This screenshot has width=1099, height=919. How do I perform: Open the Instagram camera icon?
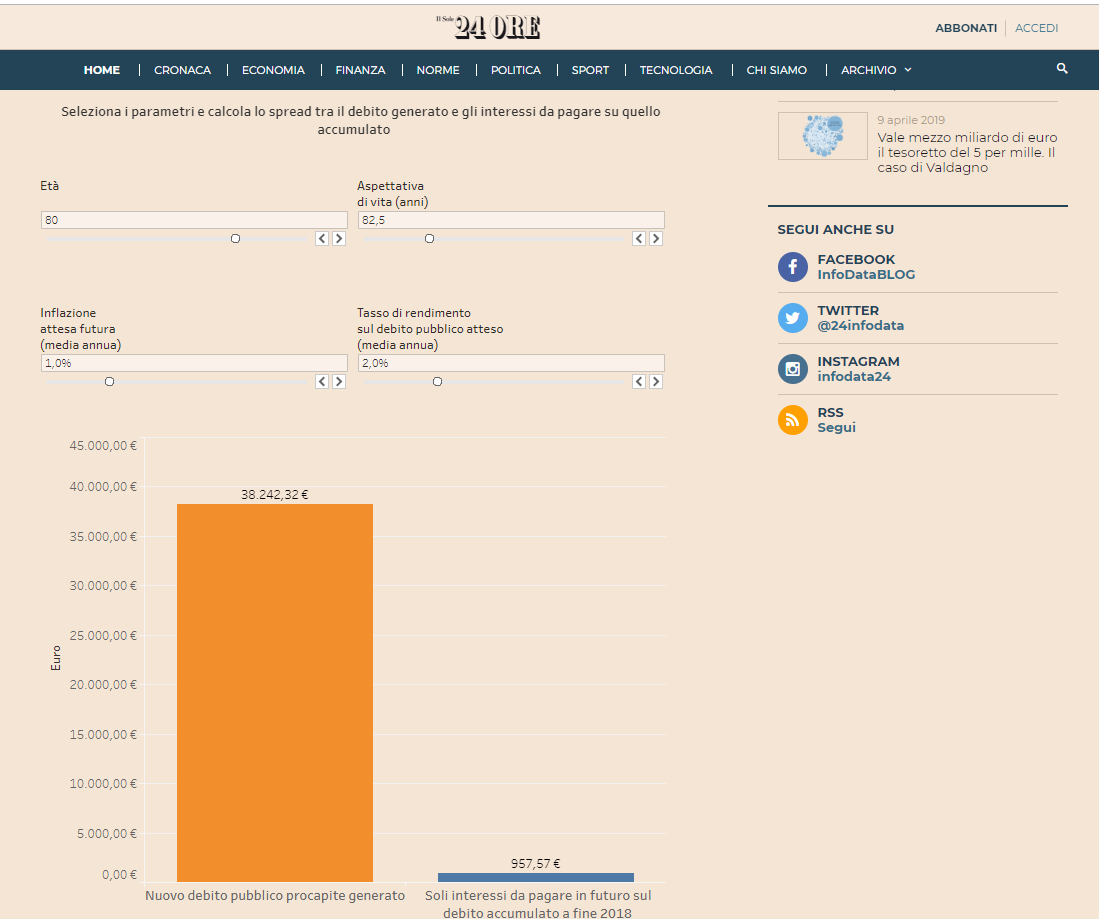click(x=793, y=369)
